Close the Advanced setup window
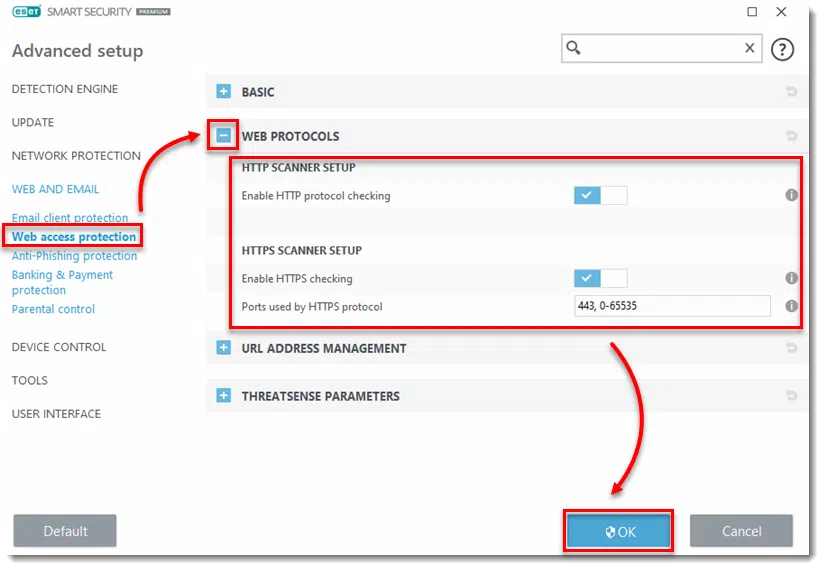This screenshot has height=570, width=824. point(781,12)
